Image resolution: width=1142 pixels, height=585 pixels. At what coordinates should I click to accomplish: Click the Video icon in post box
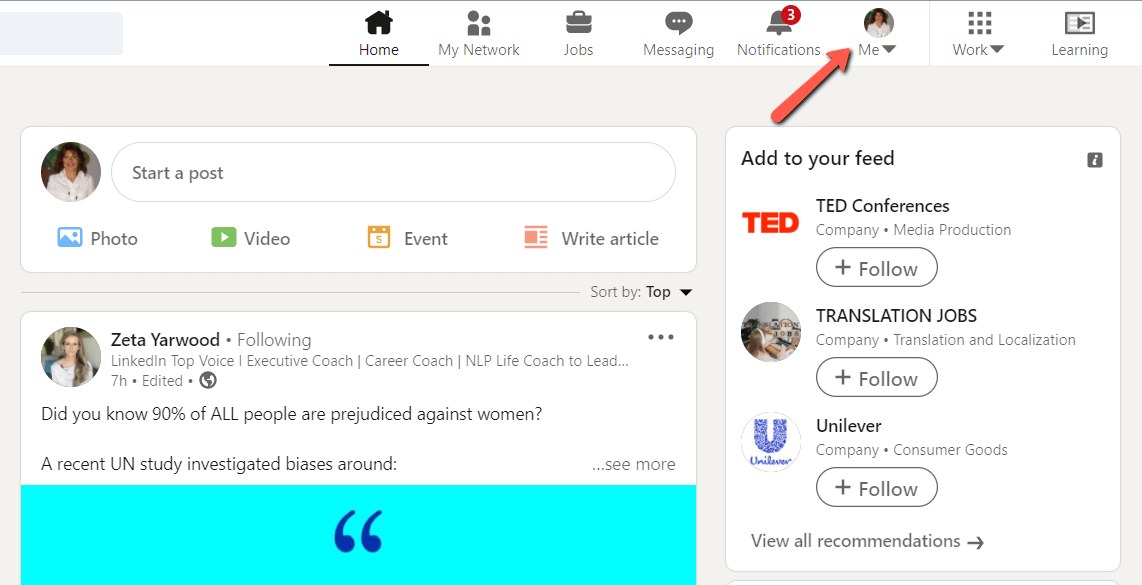pyautogui.click(x=223, y=238)
